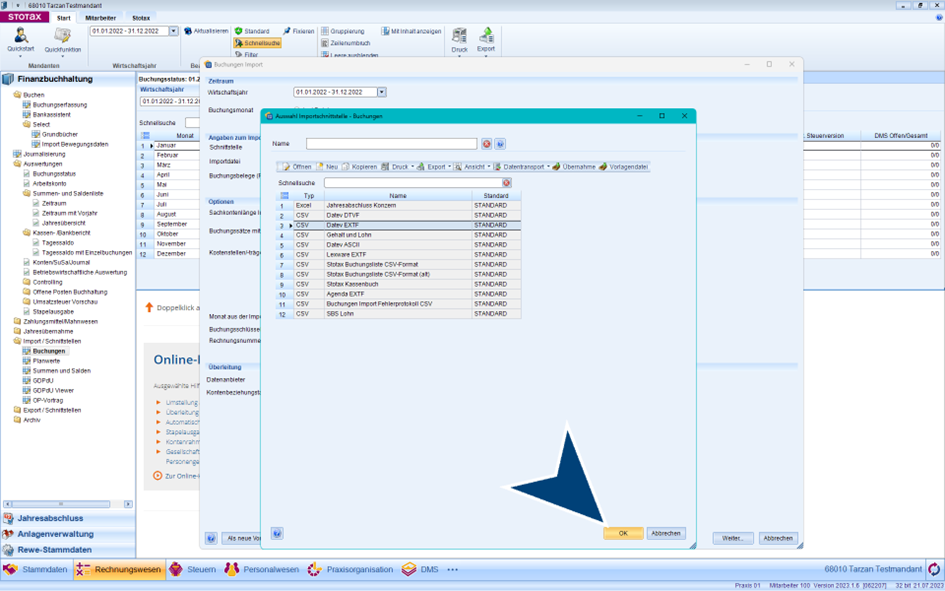Open the Wirtschaftsjahr dropdown in Buchungen Import
The width and height of the screenshot is (945, 591).
[x=381, y=92]
